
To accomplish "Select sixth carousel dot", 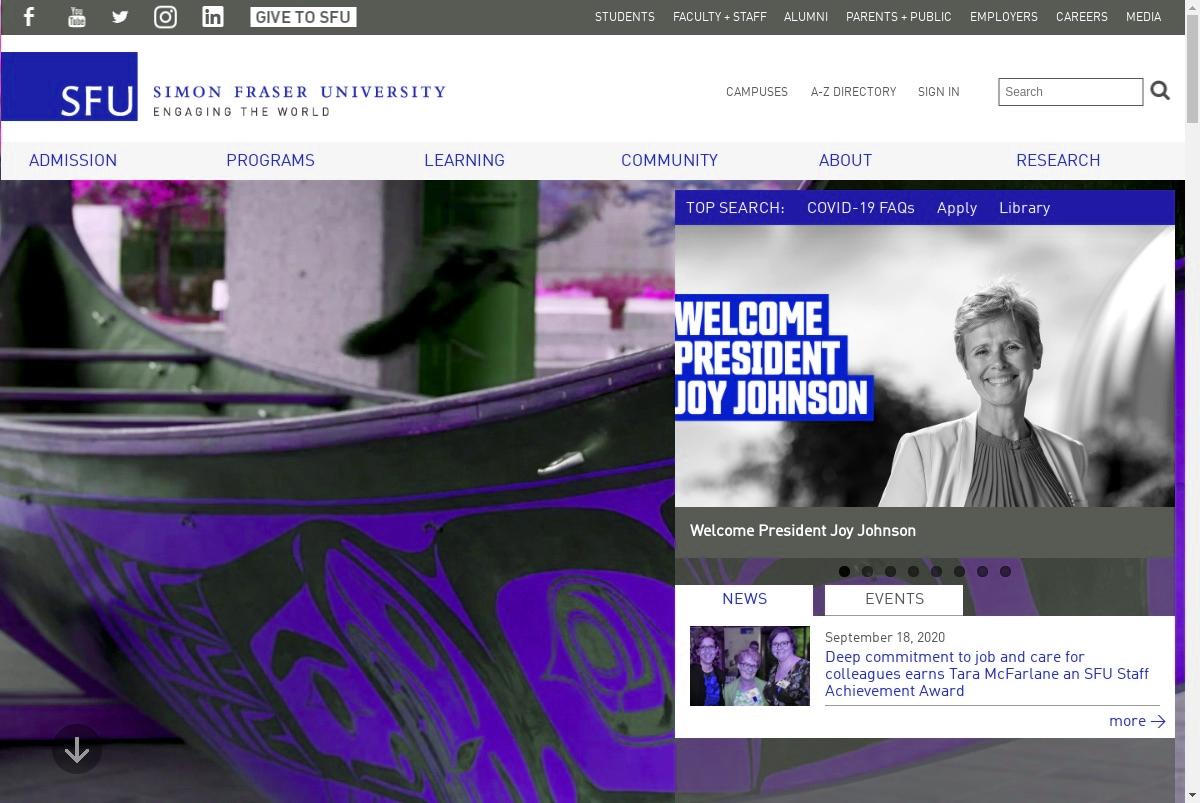I will 959,572.
